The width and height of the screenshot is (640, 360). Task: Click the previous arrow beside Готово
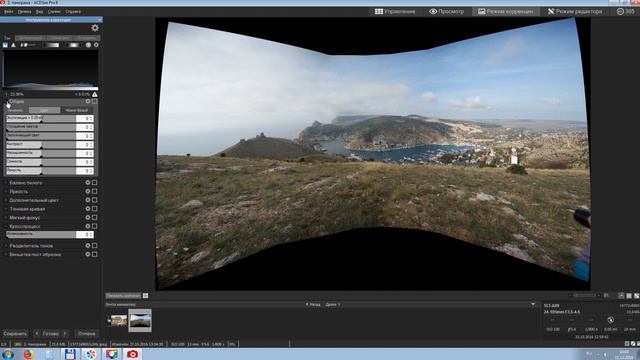pyautogui.click(x=37, y=333)
